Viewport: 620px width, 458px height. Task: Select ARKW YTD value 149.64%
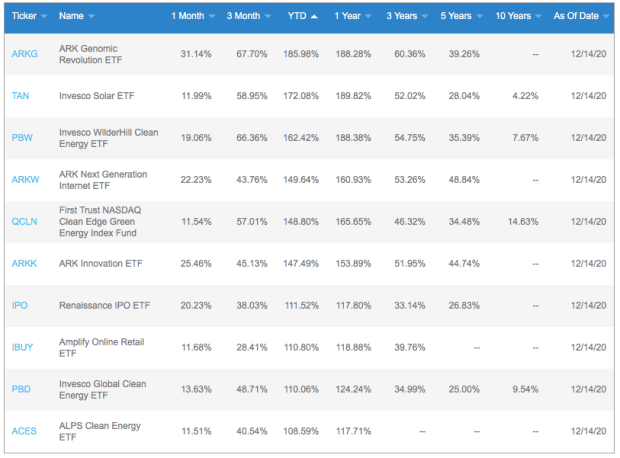tap(301, 180)
